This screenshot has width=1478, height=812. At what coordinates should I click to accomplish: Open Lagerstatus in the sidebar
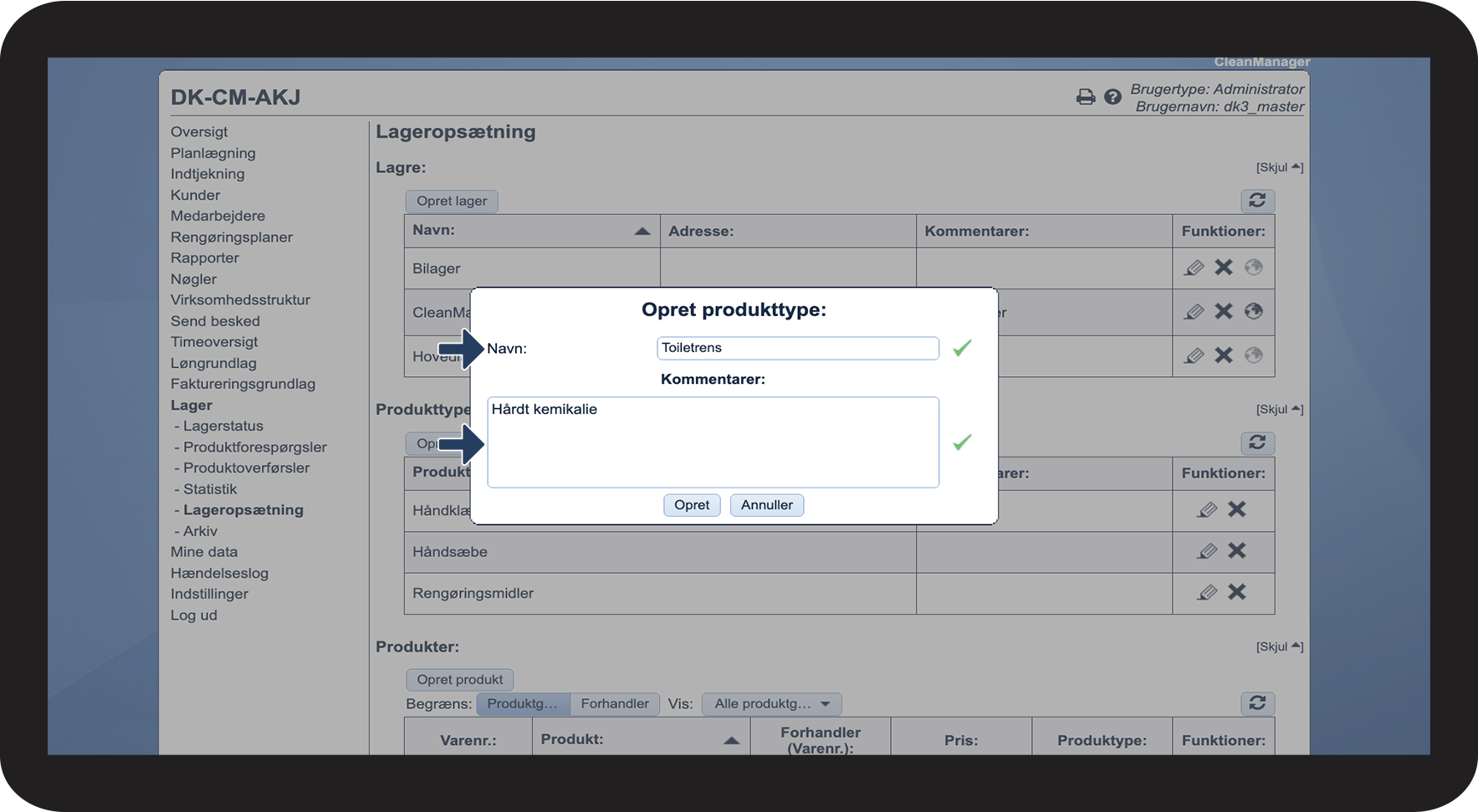pyautogui.click(x=222, y=426)
